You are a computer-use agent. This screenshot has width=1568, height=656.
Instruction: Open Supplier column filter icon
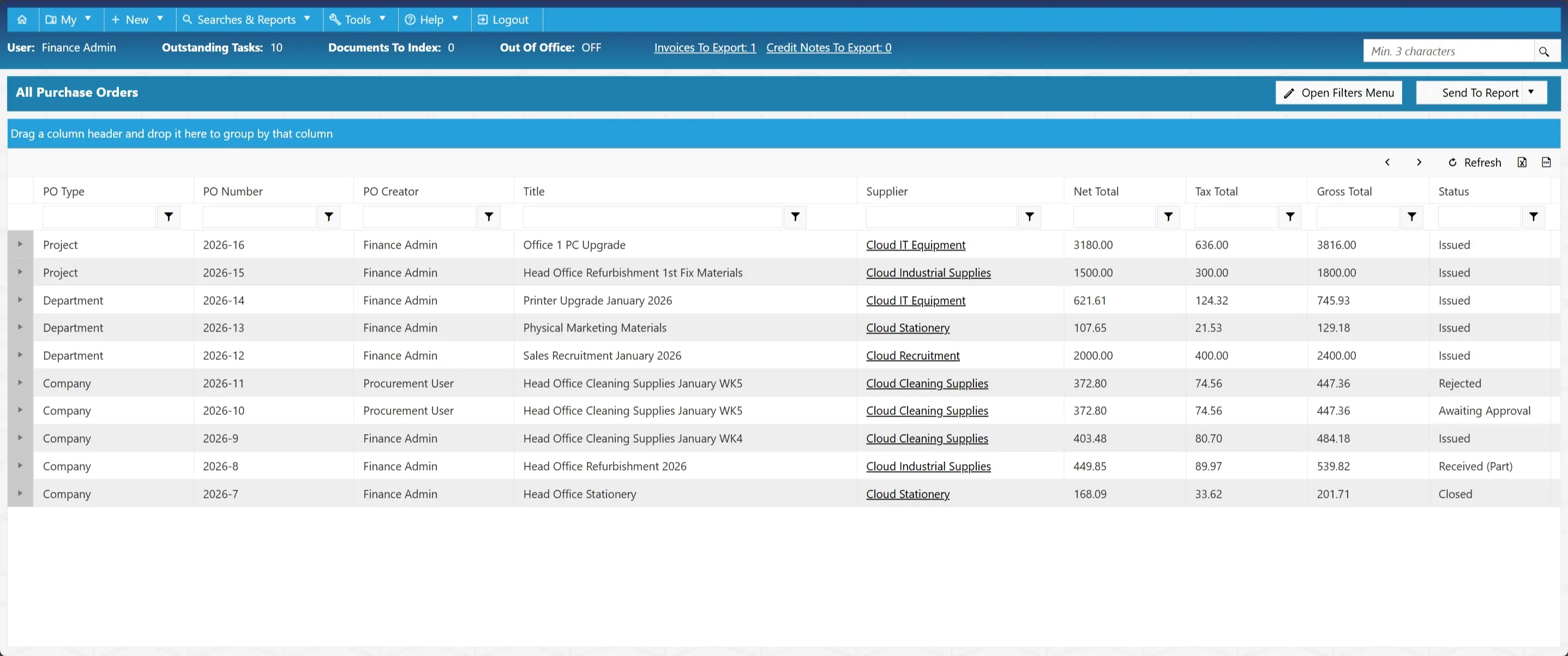[1029, 216]
